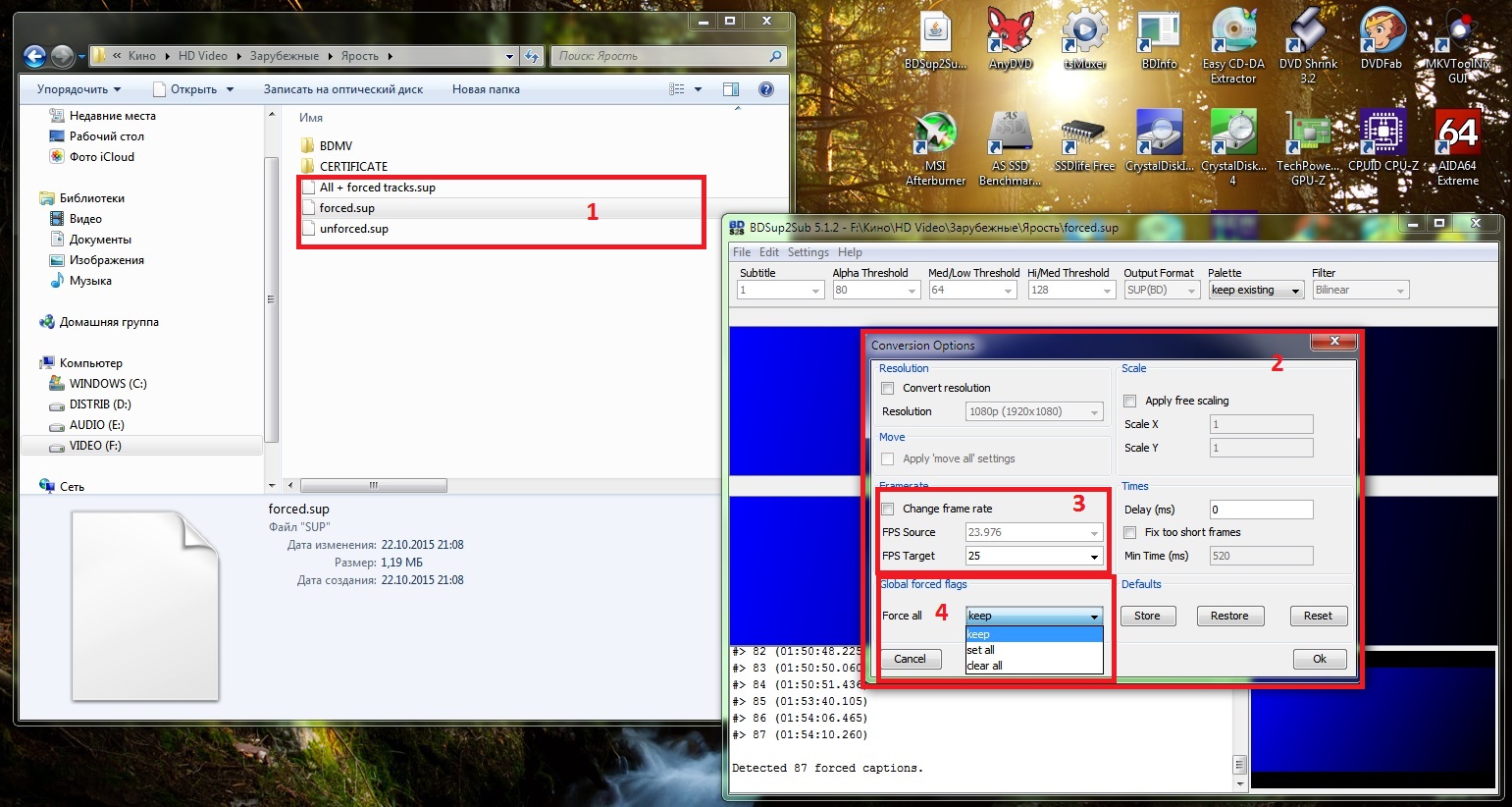
Task: Open the BDSup2Sub desktop shortcut
Action: pos(935,39)
